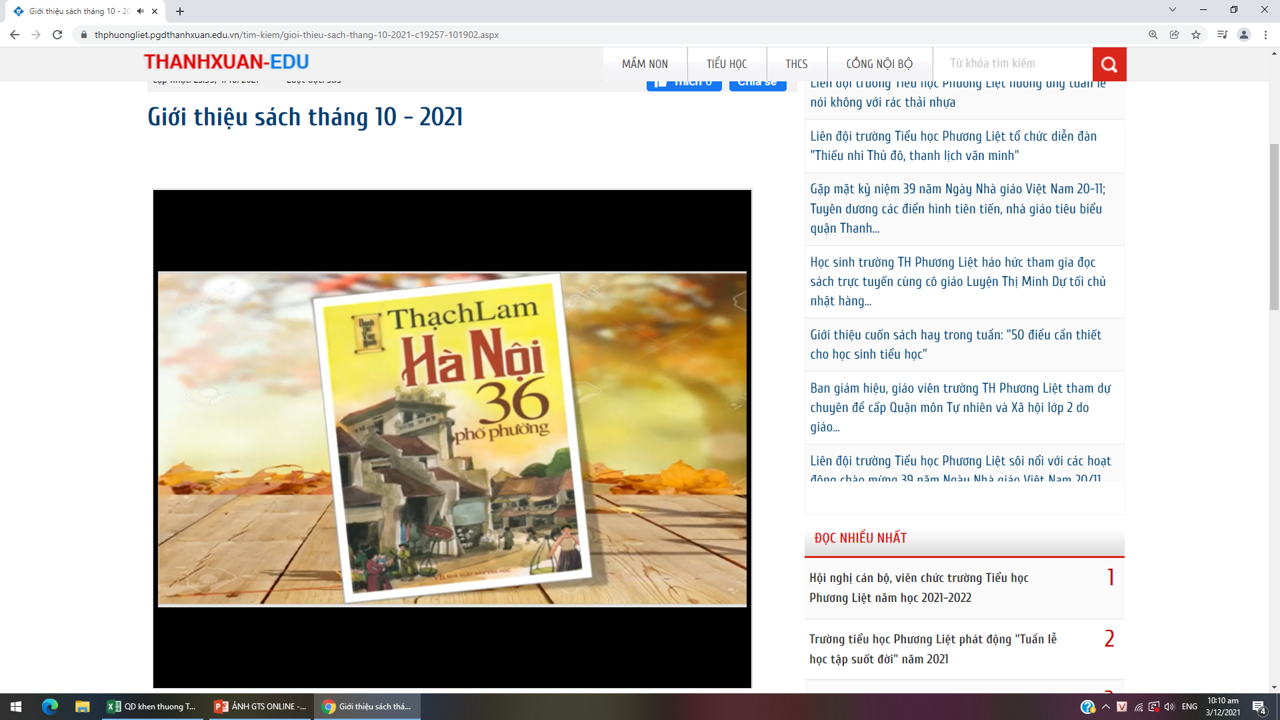This screenshot has height=720, width=1280.
Task: Open the THCS menu
Action: coord(797,64)
